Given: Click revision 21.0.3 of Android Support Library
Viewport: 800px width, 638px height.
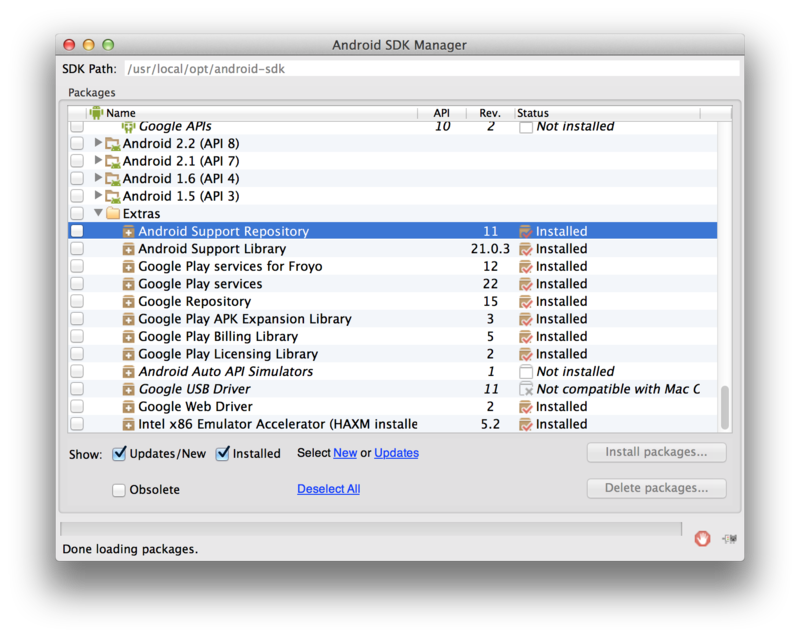Looking at the screenshot, I should coord(490,249).
